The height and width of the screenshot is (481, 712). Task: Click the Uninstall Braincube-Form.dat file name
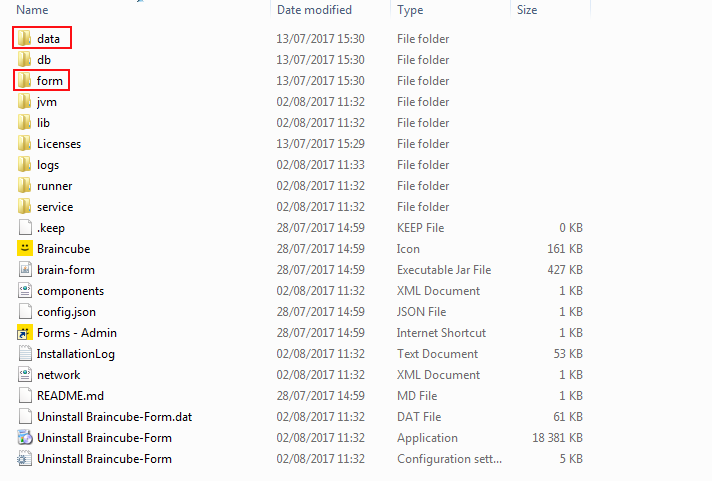[114, 417]
